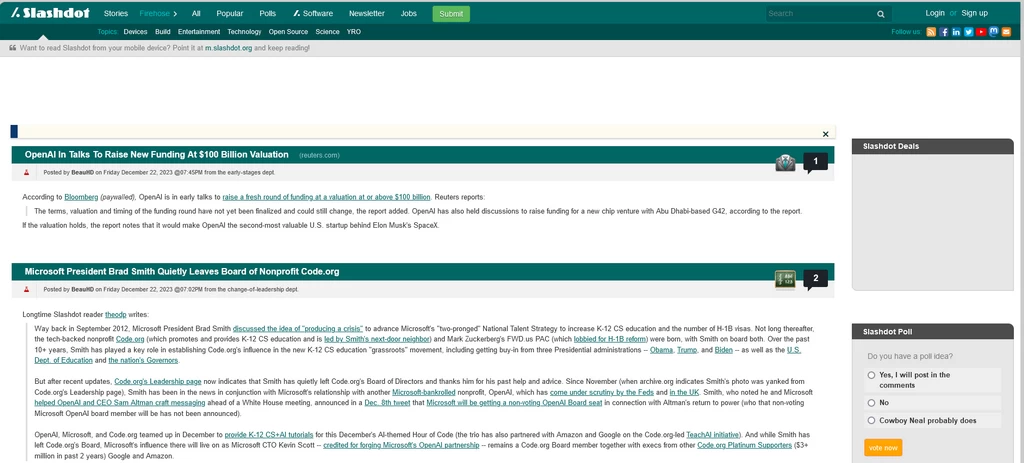Open Slashdot's Twitter icon
This screenshot has width=1024, height=463.
968,31
